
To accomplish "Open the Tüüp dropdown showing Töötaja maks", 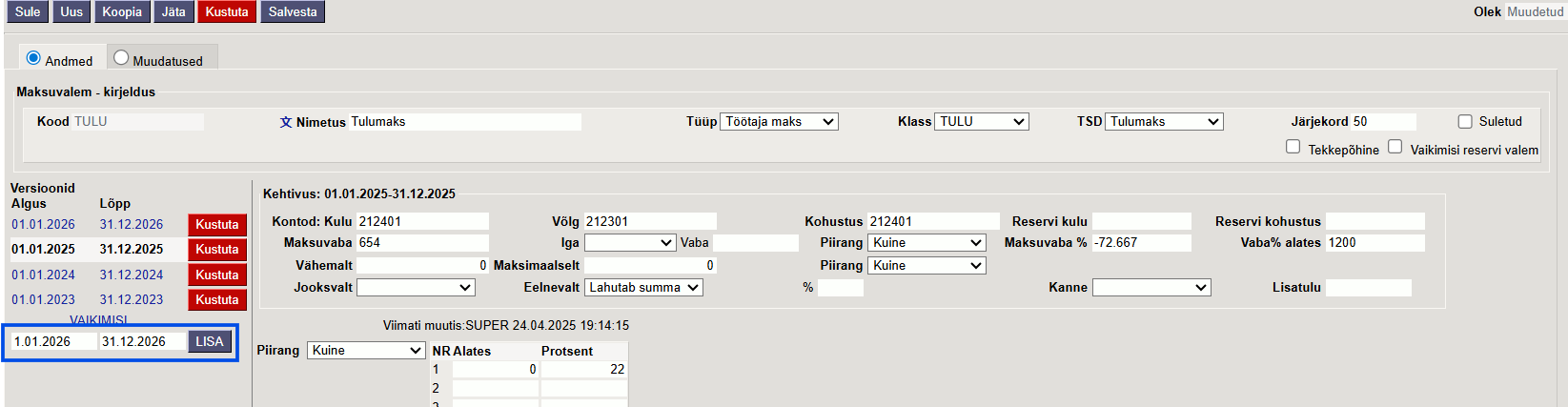I will pos(779,122).
